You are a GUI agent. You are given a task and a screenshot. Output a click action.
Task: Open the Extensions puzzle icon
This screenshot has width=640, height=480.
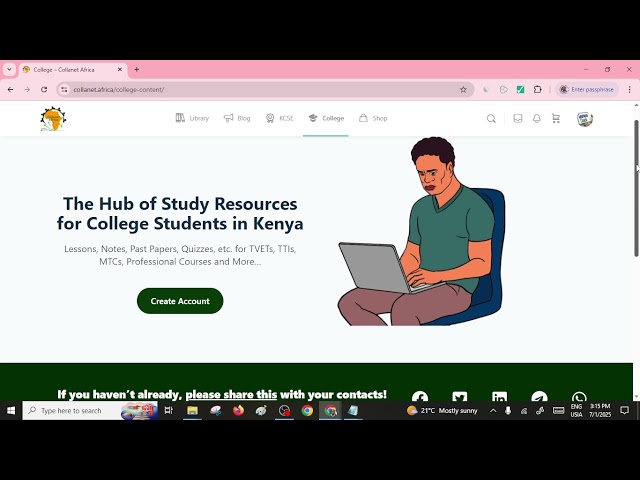538,89
